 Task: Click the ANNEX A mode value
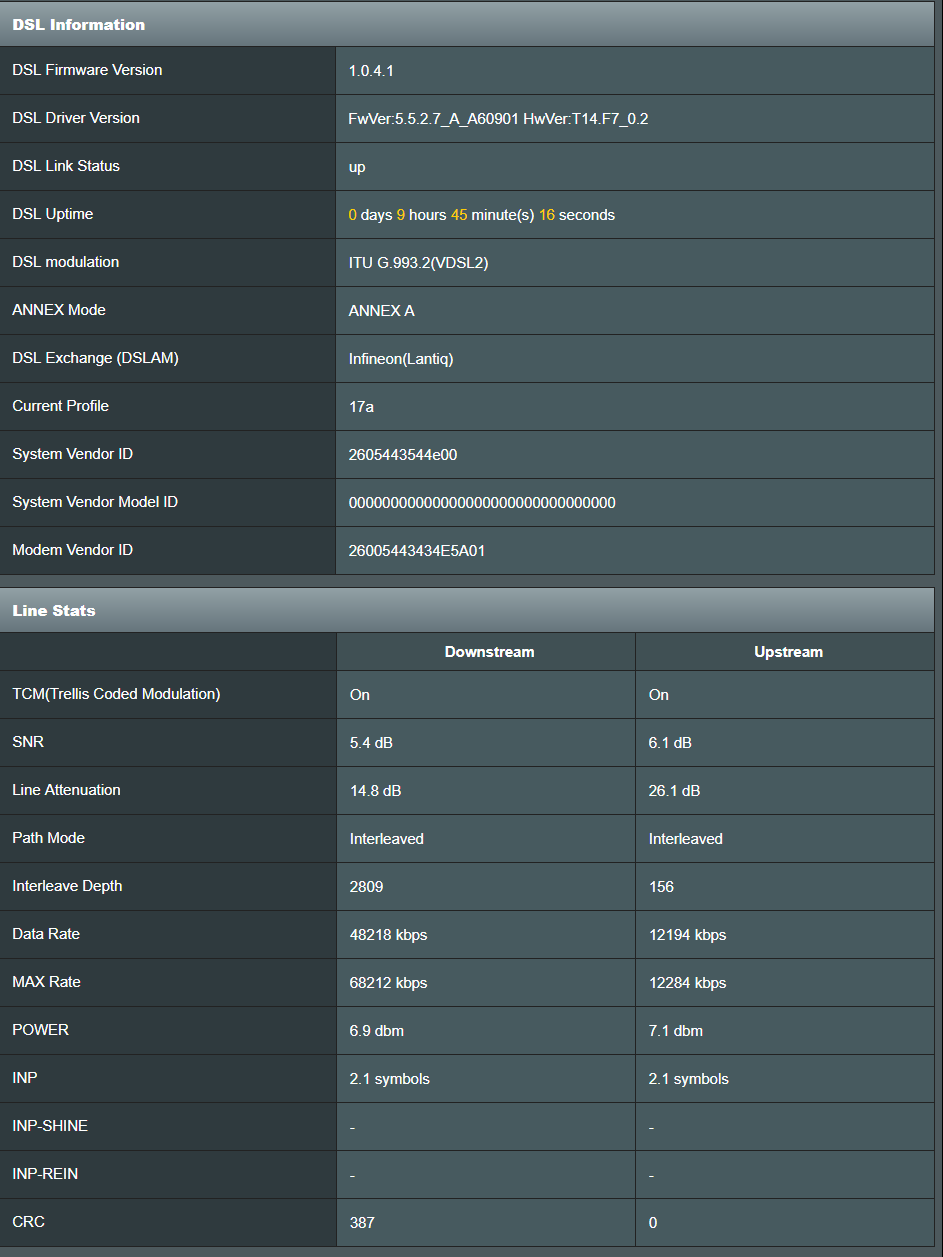381,311
